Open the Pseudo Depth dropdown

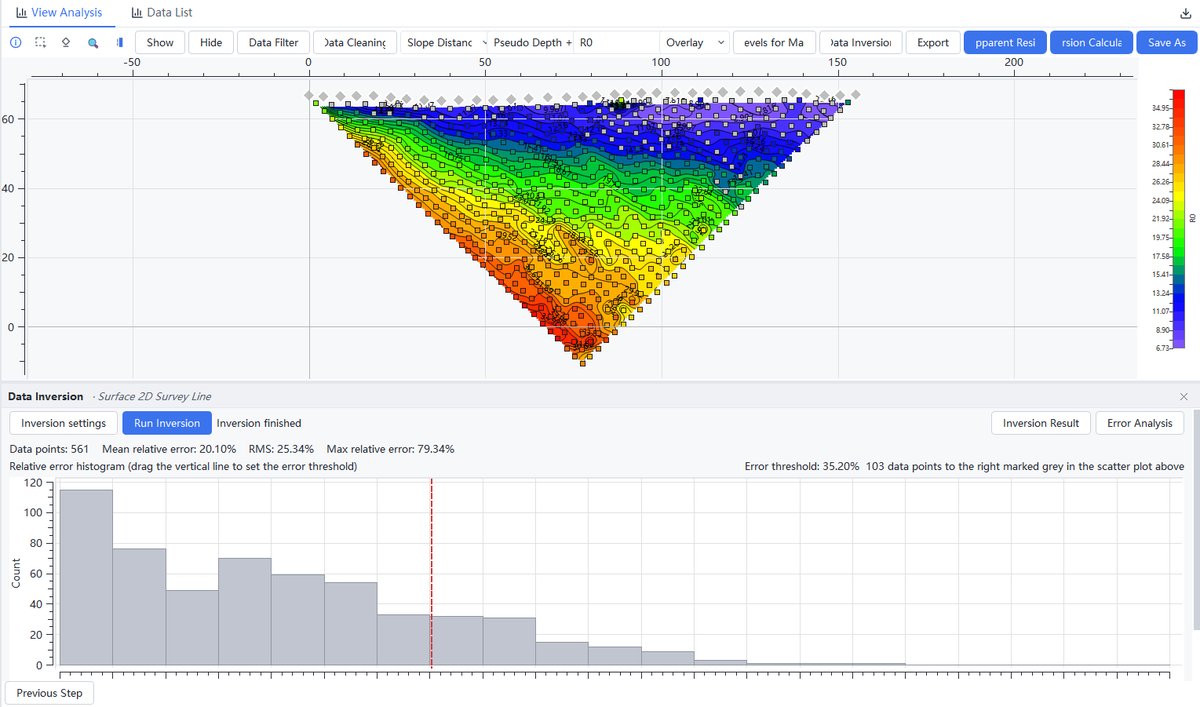(531, 43)
